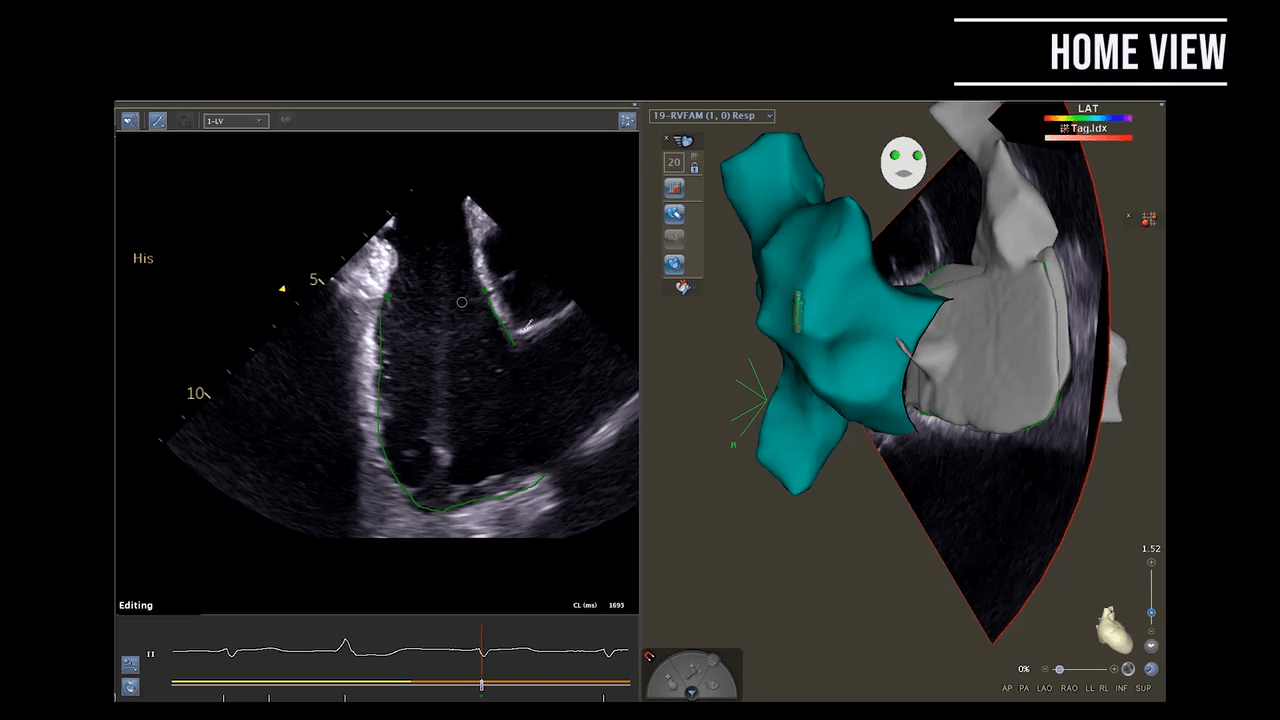The height and width of the screenshot is (720, 1280).
Task: Click the greyed delete contour icon
Action: [185, 120]
